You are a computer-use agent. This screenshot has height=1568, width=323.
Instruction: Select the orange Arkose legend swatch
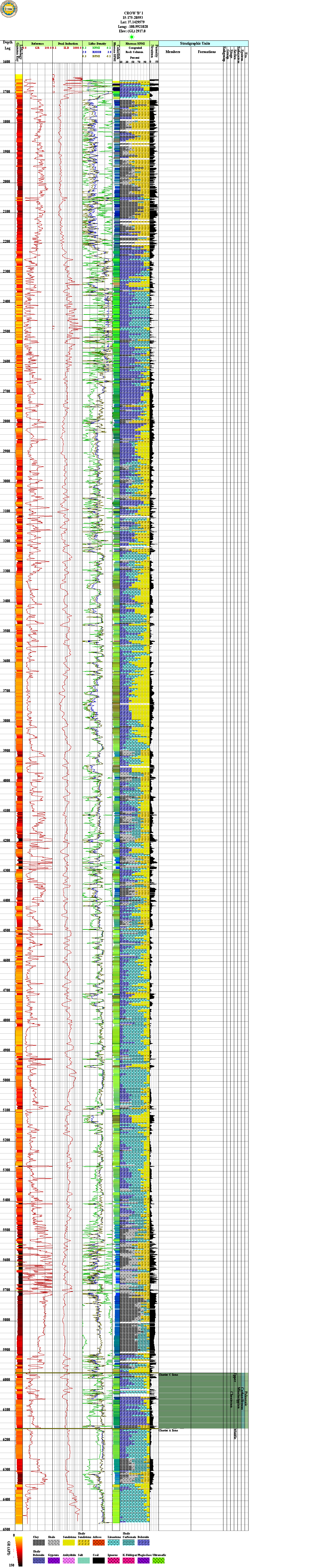coord(98,1543)
